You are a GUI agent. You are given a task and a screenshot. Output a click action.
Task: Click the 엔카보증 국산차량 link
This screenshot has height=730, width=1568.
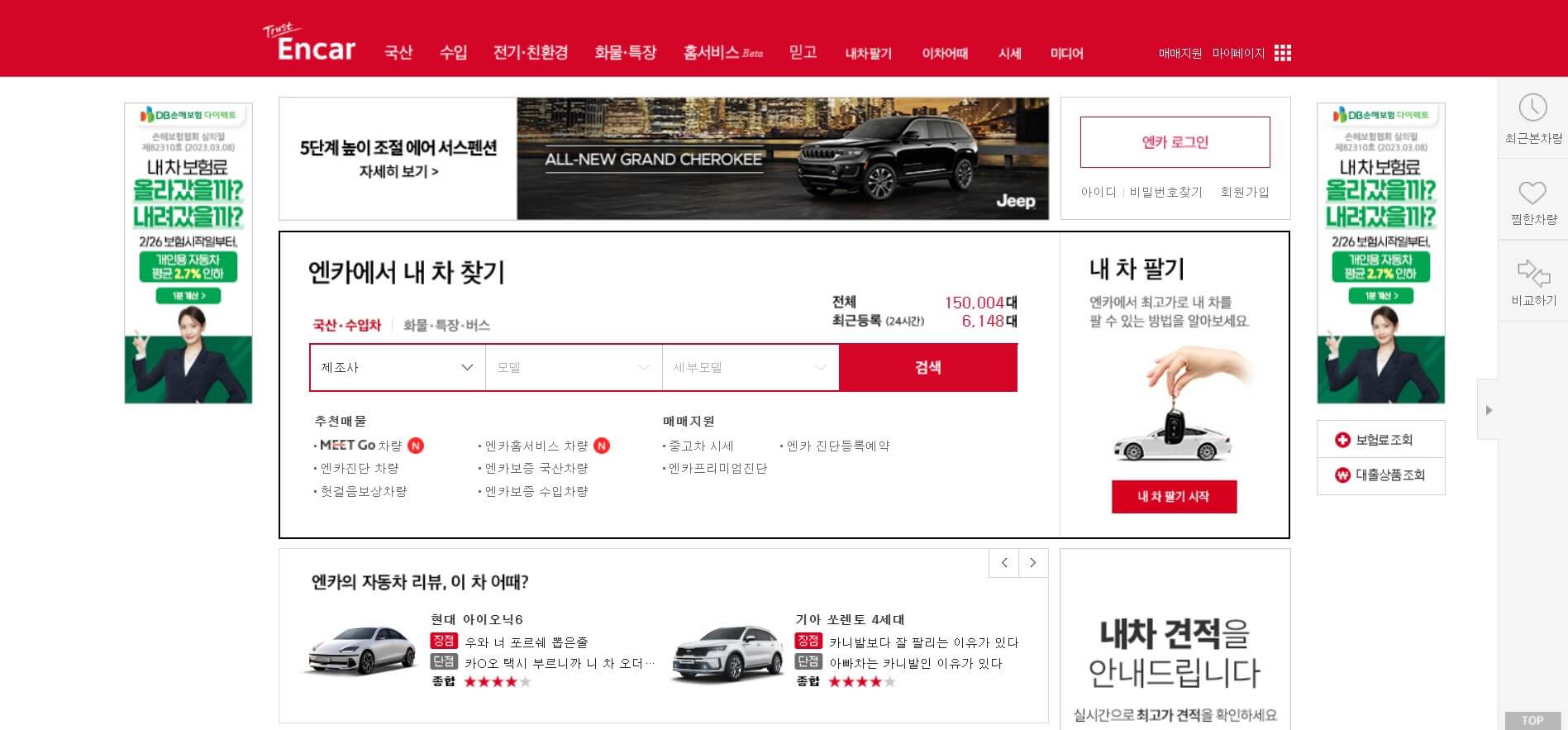point(536,468)
